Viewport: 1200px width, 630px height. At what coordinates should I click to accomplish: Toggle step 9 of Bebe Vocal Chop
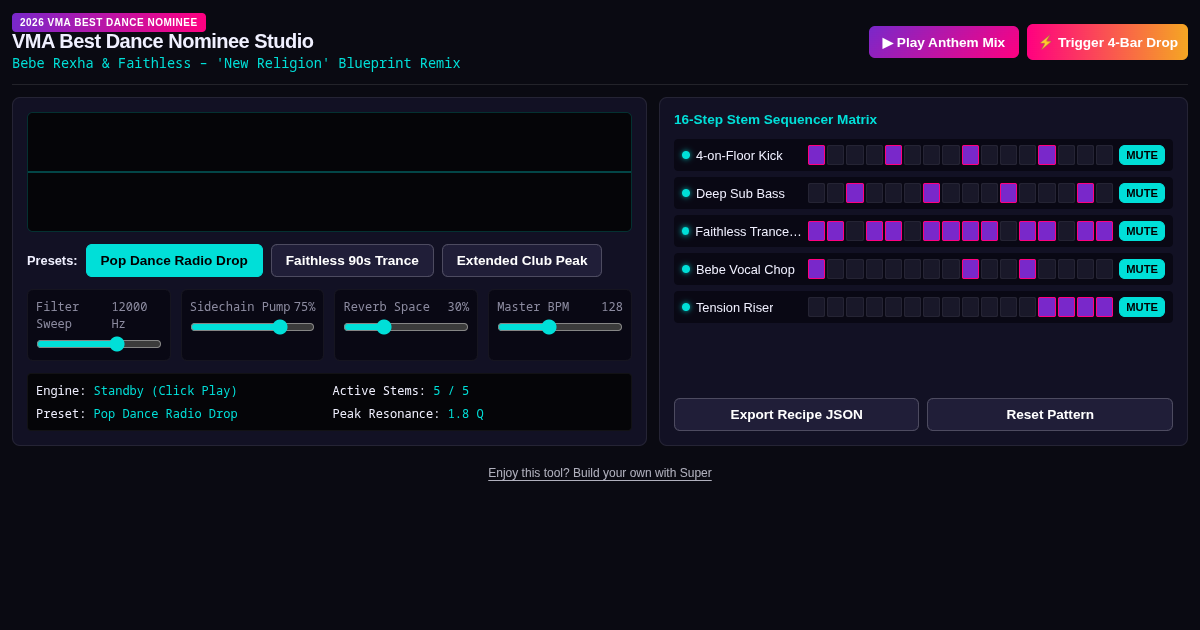971,269
